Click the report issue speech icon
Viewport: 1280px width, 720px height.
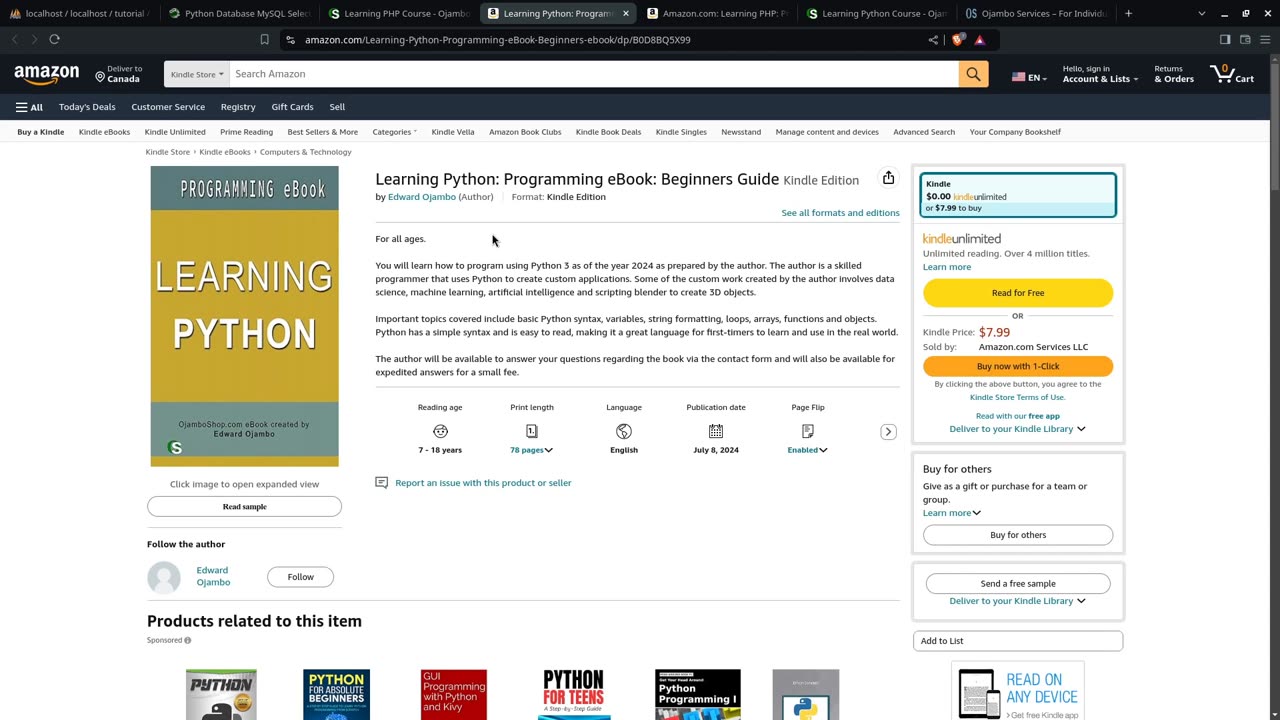[381, 482]
